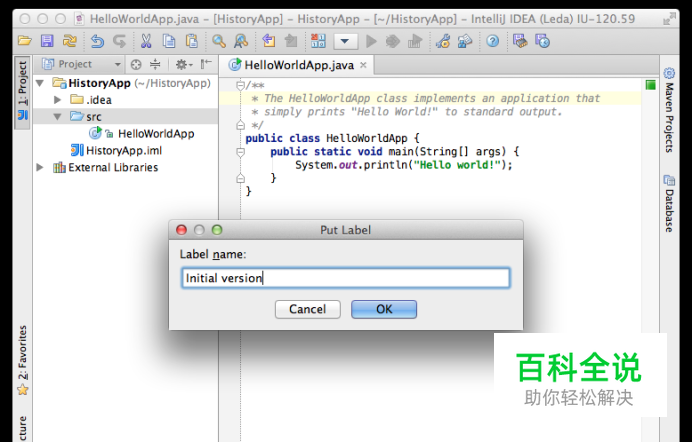
Task: Select the src folder row
Action: [x=125, y=117]
